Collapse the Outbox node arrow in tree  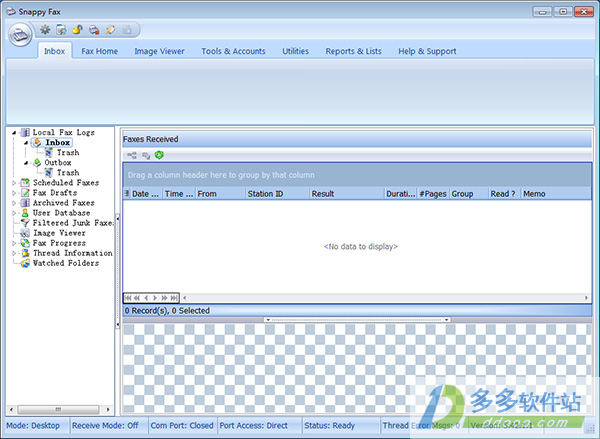(26, 163)
